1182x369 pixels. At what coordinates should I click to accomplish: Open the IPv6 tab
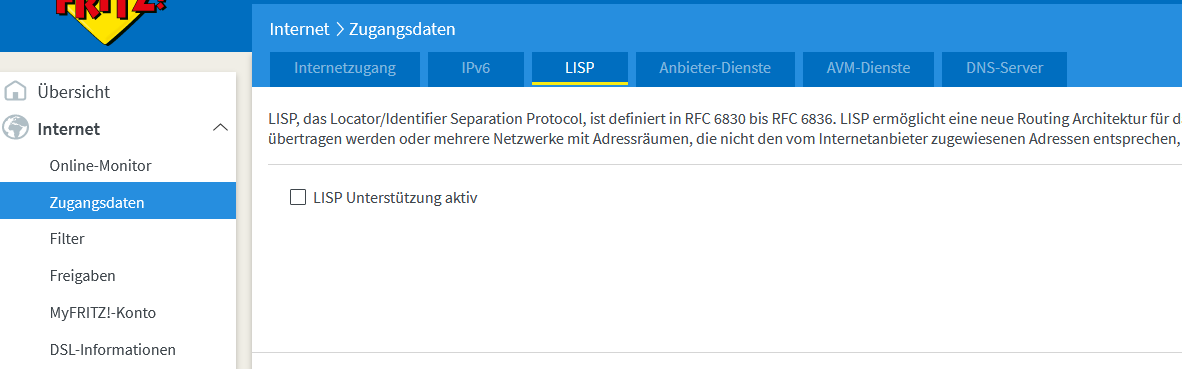tap(476, 69)
